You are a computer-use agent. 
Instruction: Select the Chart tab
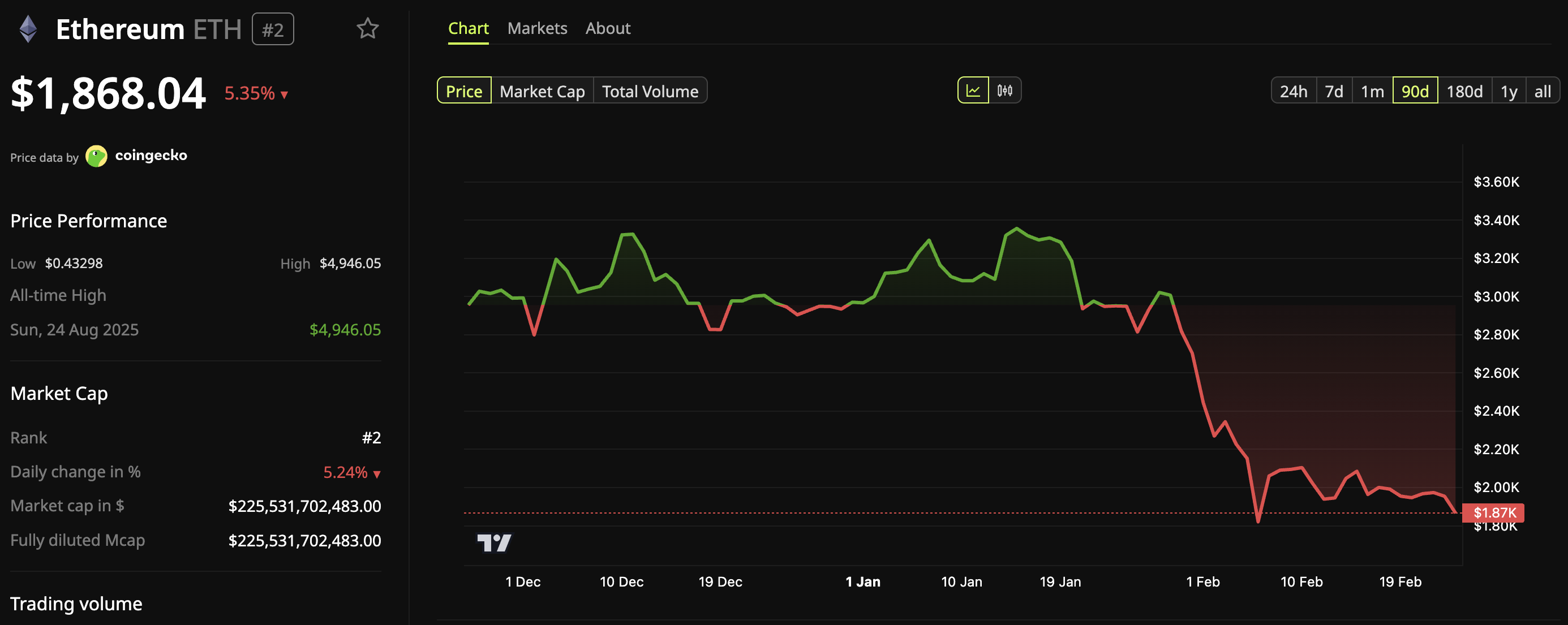(468, 28)
